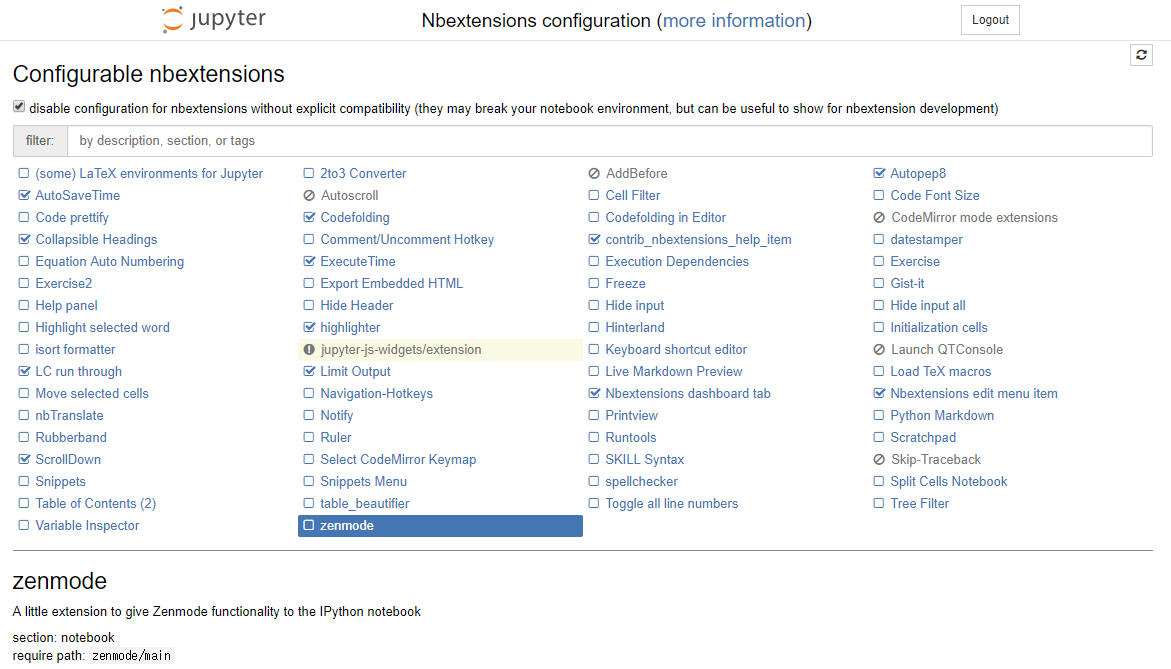Click the disabled icon beside Launch QTConsole
Viewport: 1171px width, 669px height.
(879, 349)
